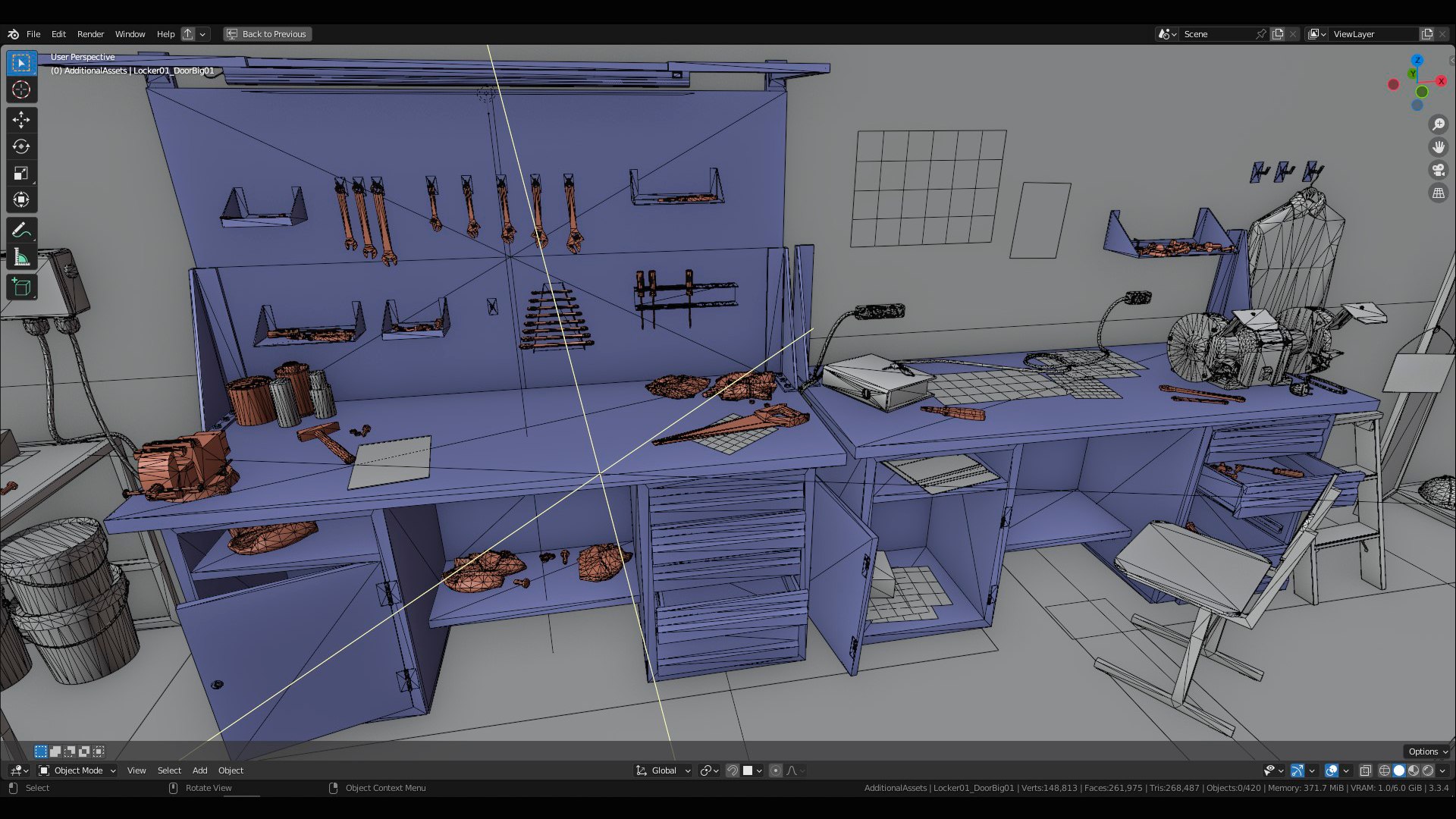Screen dimensions: 1456x819
Task: Click the ViewLayer name field
Action: pos(1373,34)
